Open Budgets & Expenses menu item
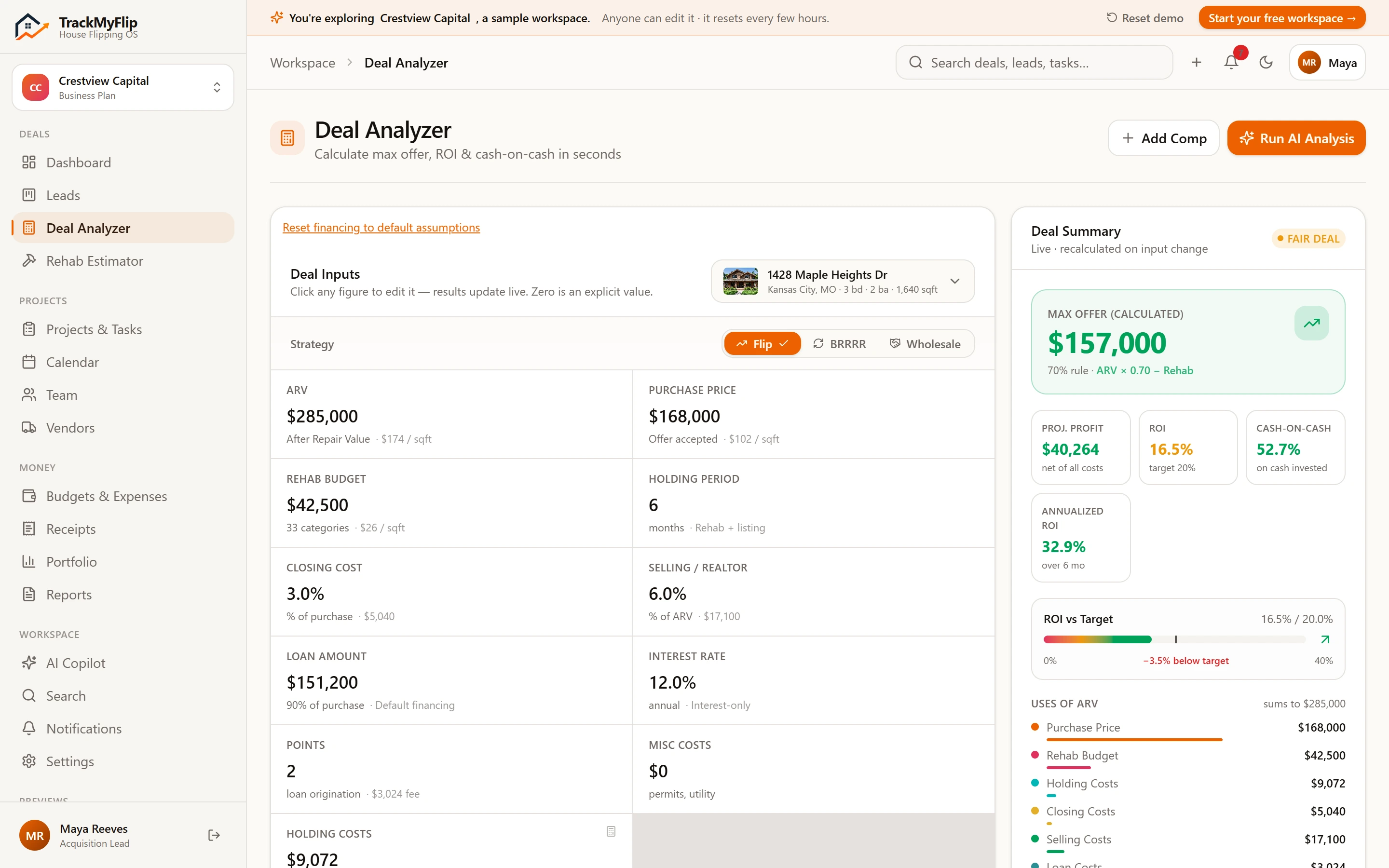Viewport: 1389px width, 868px height. [x=123, y=496]
